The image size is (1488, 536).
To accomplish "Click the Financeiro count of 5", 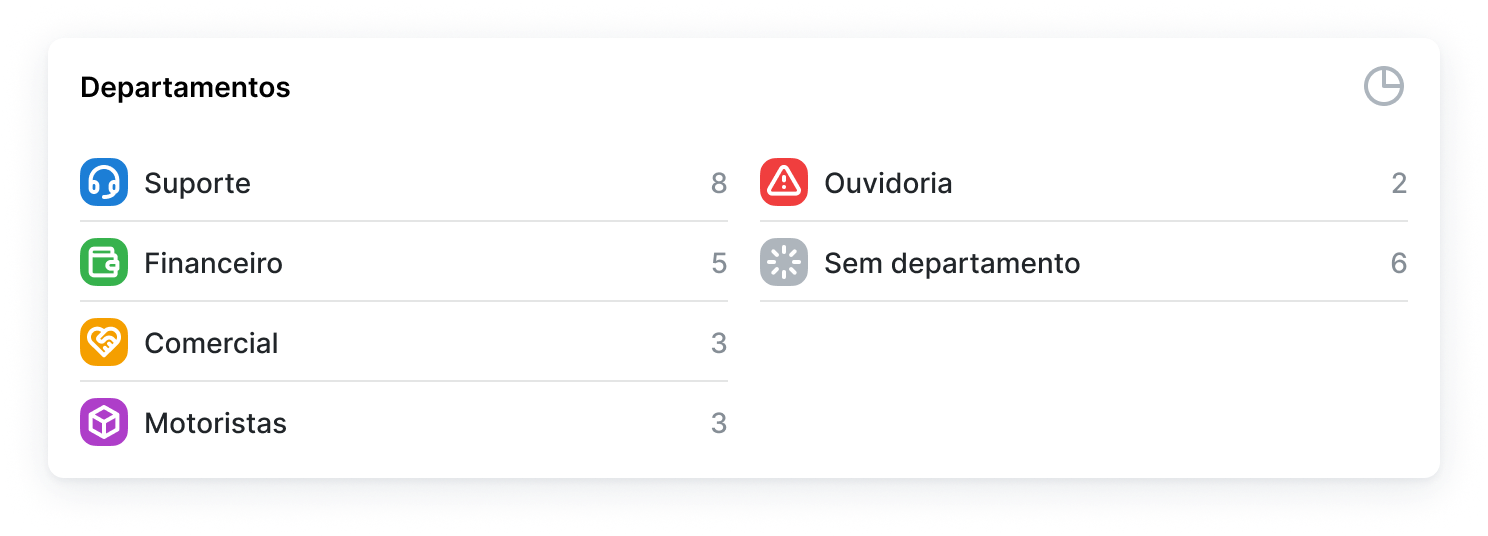I will pyautogui.click(x=719, y=264).
